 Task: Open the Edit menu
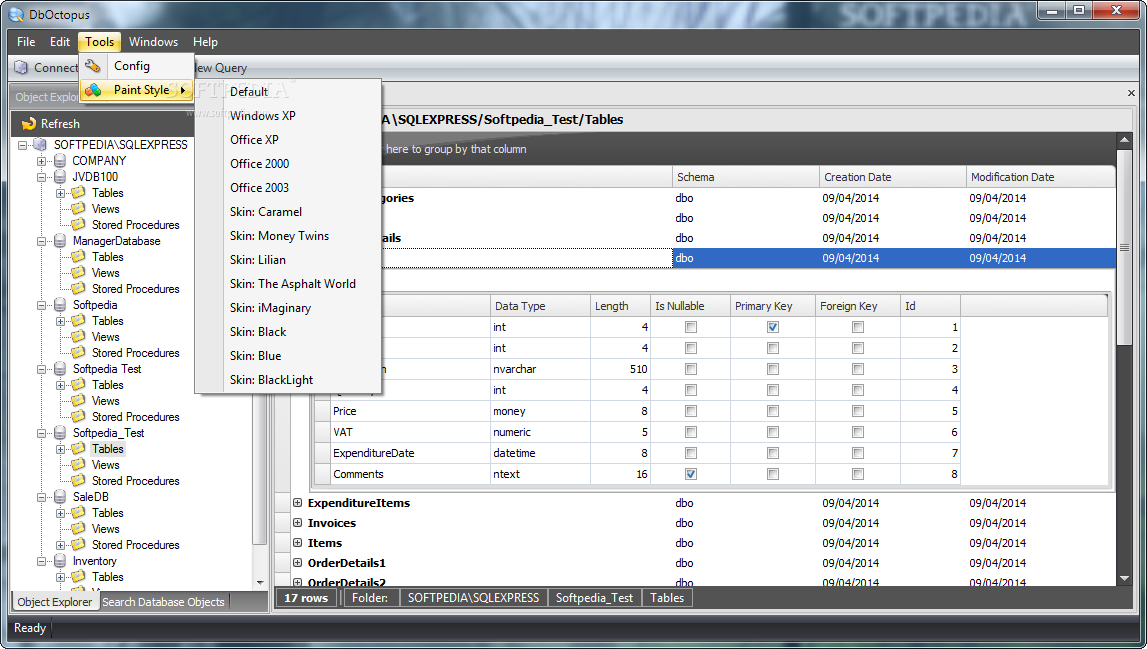60,42
